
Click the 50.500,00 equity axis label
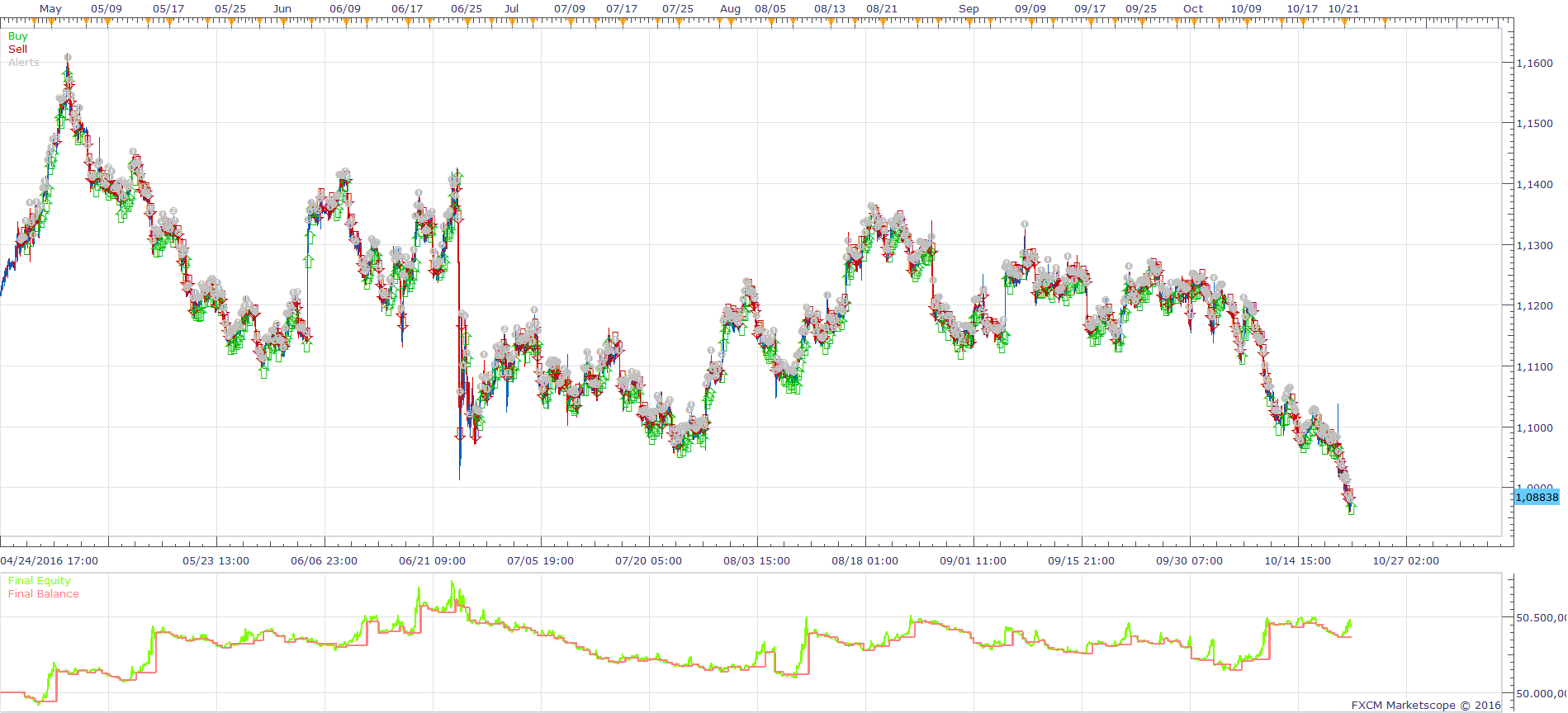(1541, 617)
